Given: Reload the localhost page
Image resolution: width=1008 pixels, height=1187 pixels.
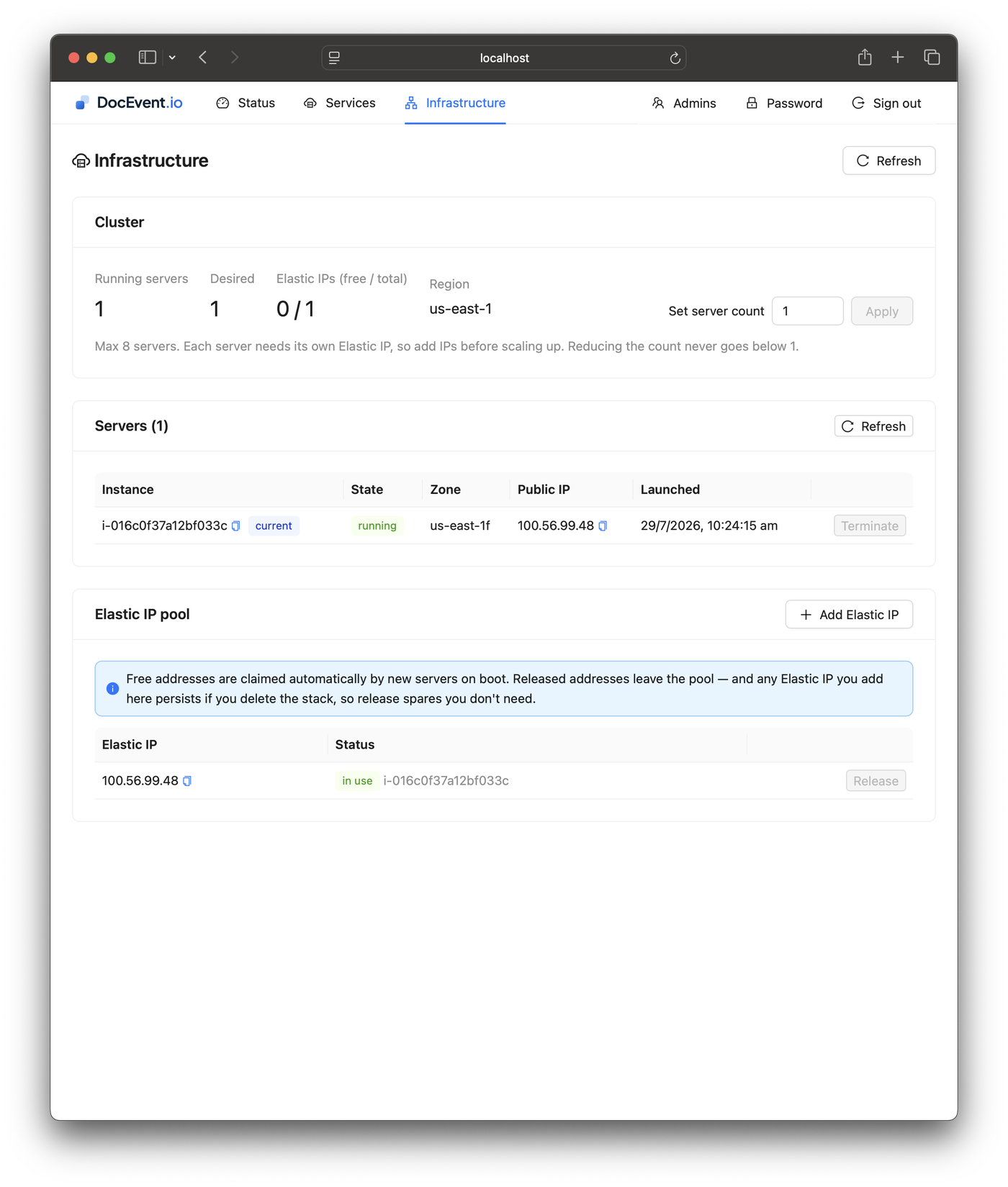Looking at the screenshot, I should pos(675,58).
